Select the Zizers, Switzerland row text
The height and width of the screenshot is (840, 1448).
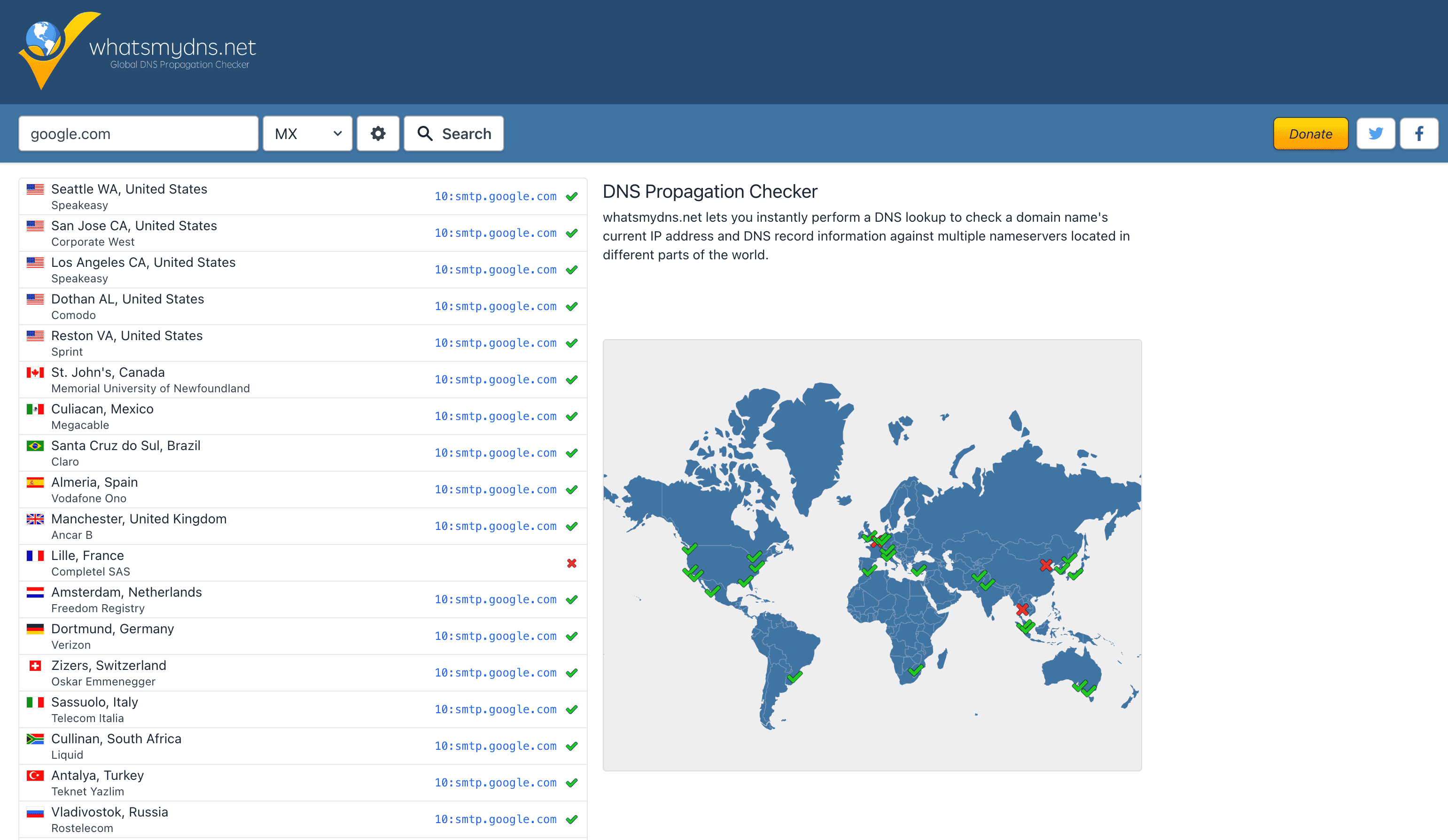[109, 666]
